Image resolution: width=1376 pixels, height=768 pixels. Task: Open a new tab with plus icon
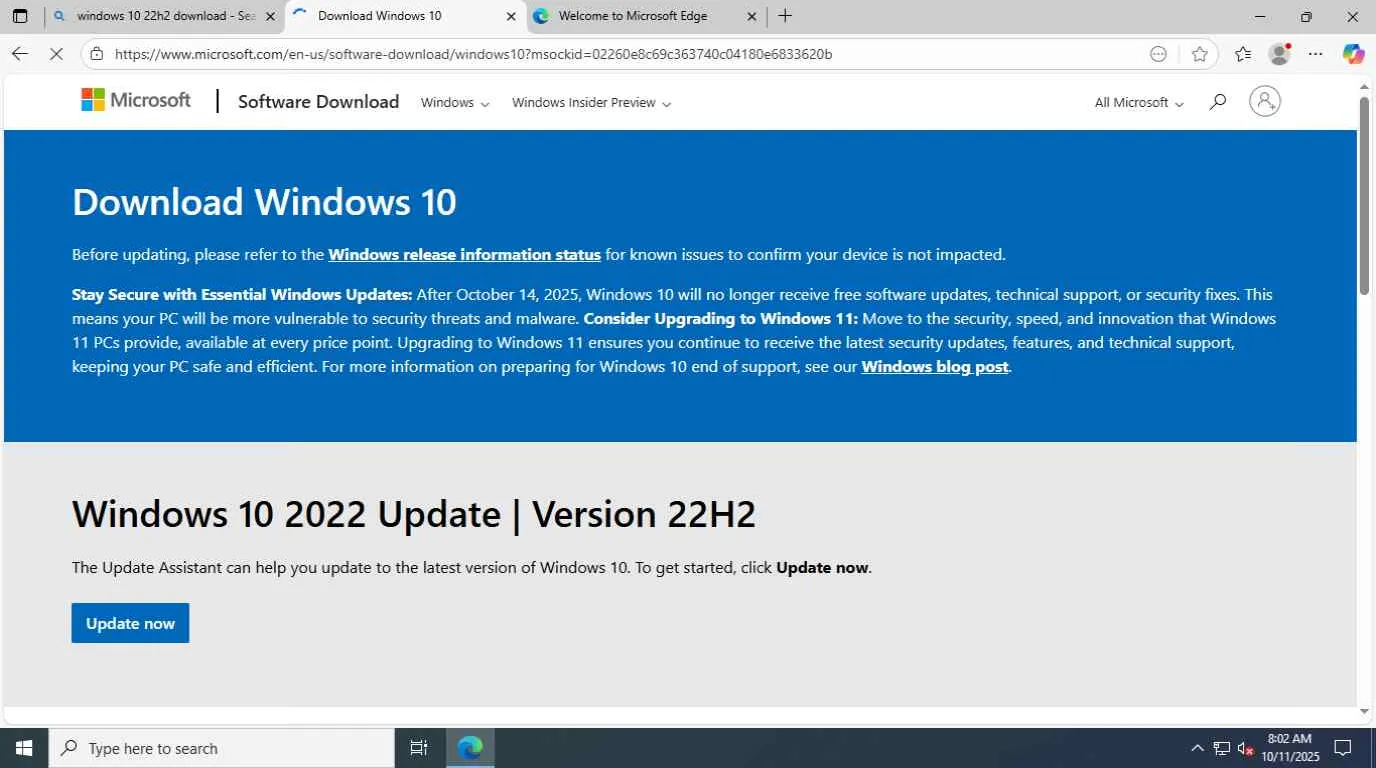[x=785, y=16]
